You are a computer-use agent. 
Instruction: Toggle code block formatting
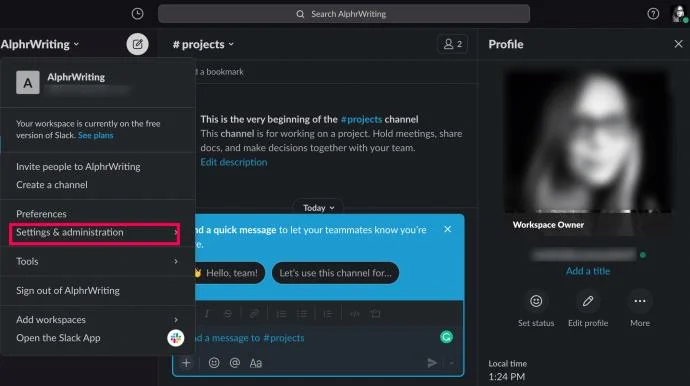click(375, 314)
